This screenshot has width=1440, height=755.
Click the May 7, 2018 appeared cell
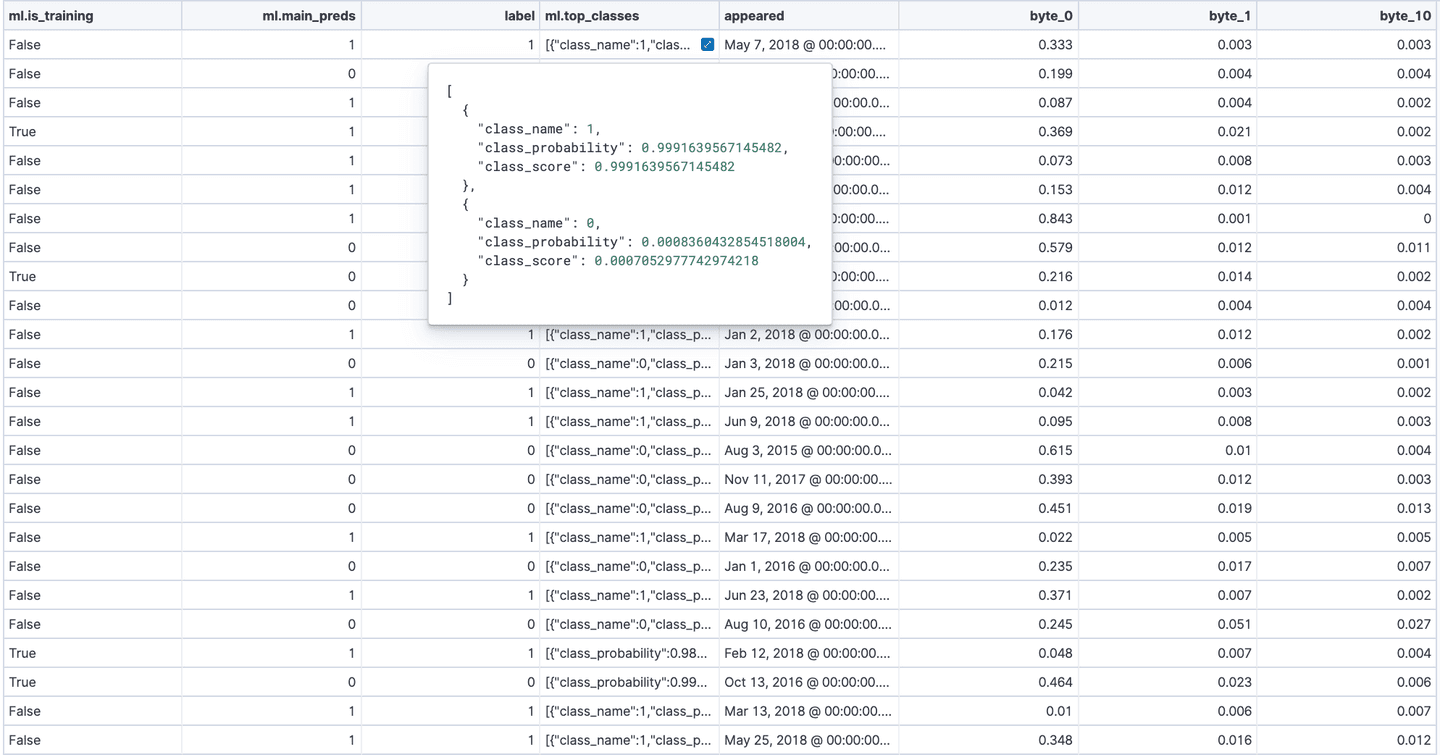coord(805,44)
